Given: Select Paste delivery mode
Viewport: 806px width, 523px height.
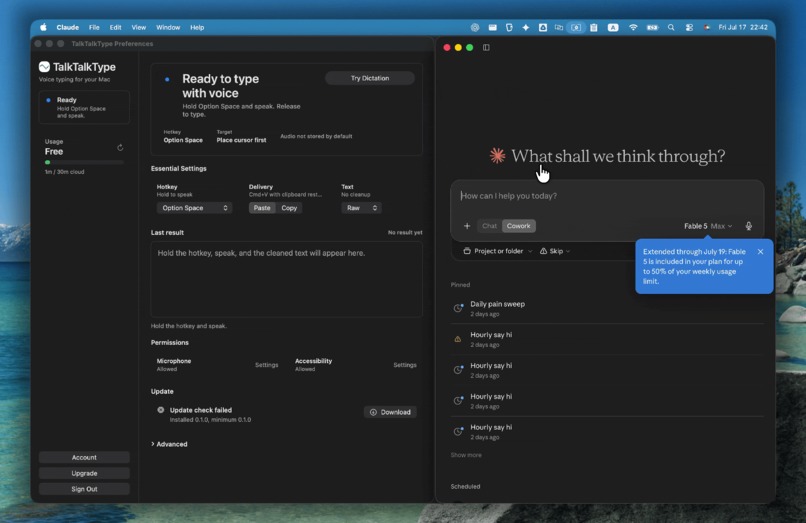Looking at the screenshot, I should pos(262,208).
